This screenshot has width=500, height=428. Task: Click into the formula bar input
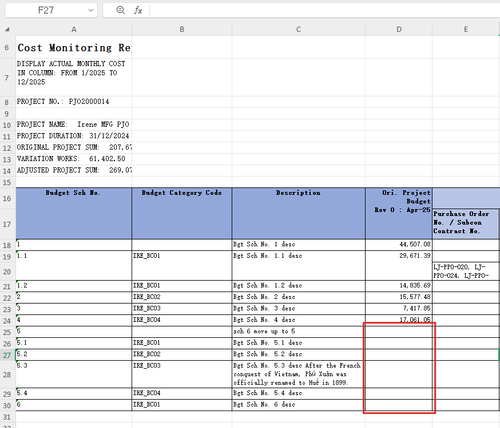tap(325, 10)
